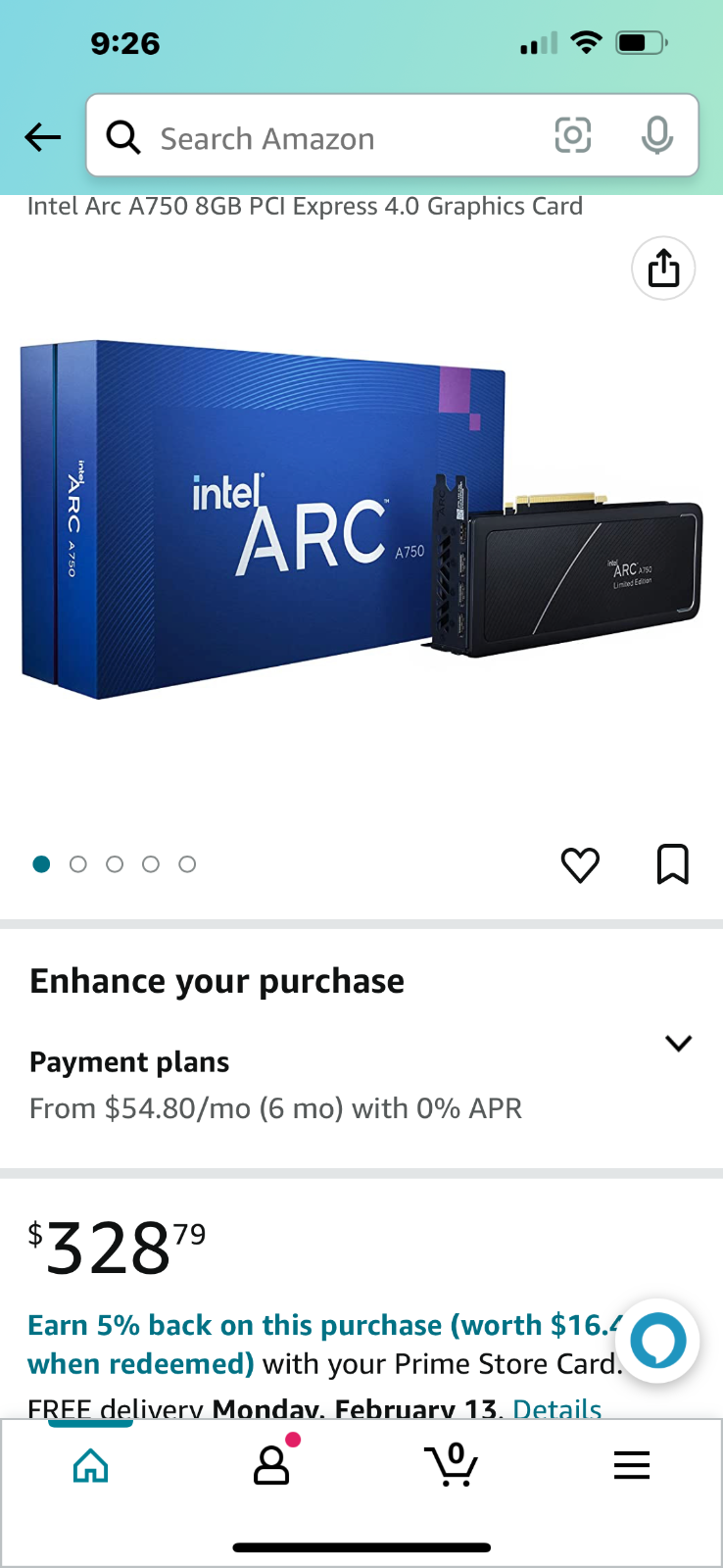Save item with bookmark icon

click(673, 863)
